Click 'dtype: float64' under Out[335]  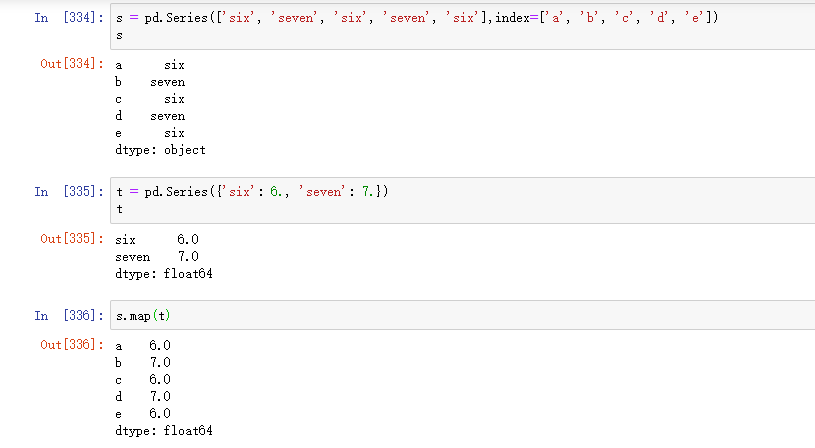(164, 274)
